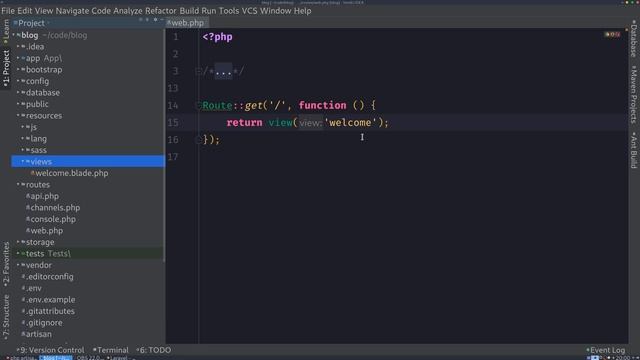Click the .gitattributes file icon
The width and height of the screenshot is (640, 360).
(x=23, y=311)
